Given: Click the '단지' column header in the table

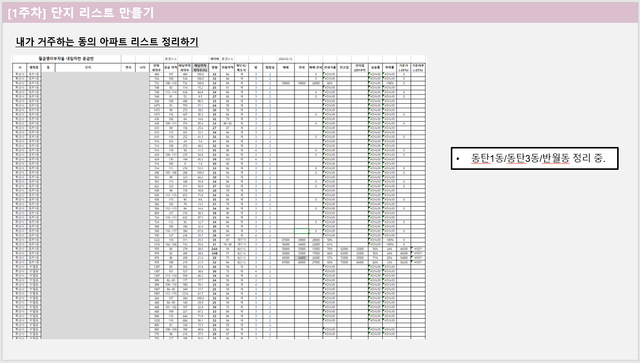Looking at the screenshot, I should point(88,68).
